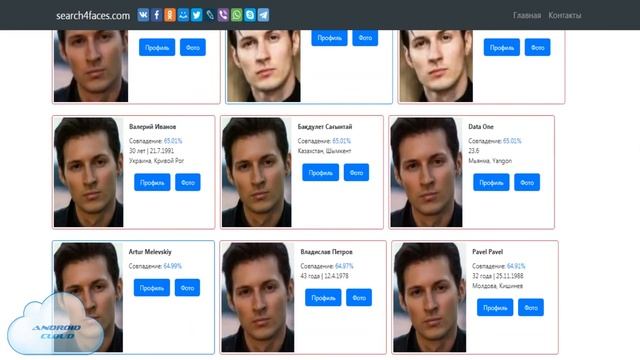Click the Валерий Иванов card photo
The width and height of the screenshot is (640, 360).
(x=89, y=172)
